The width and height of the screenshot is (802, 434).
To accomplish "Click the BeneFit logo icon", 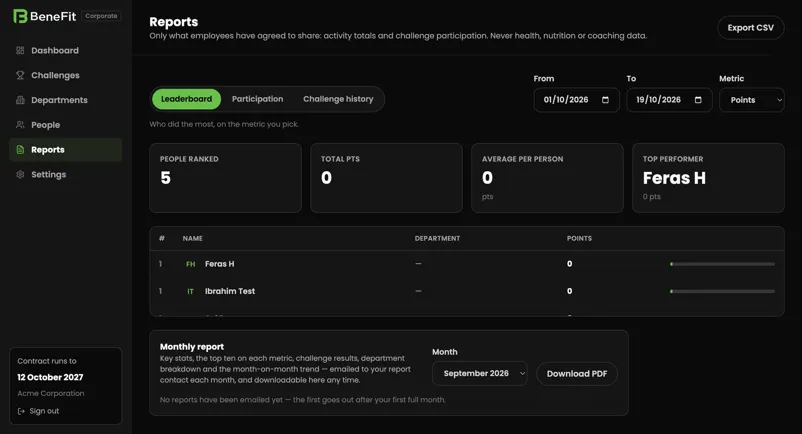I will point(20,16).
